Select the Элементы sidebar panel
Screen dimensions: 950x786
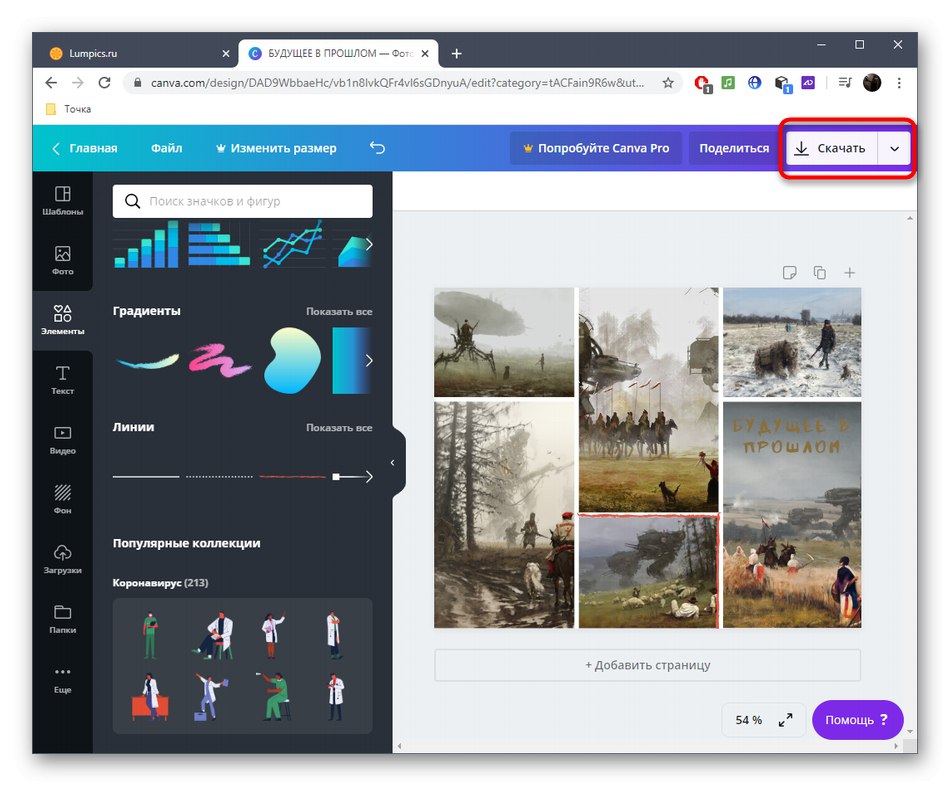point(62,320)
